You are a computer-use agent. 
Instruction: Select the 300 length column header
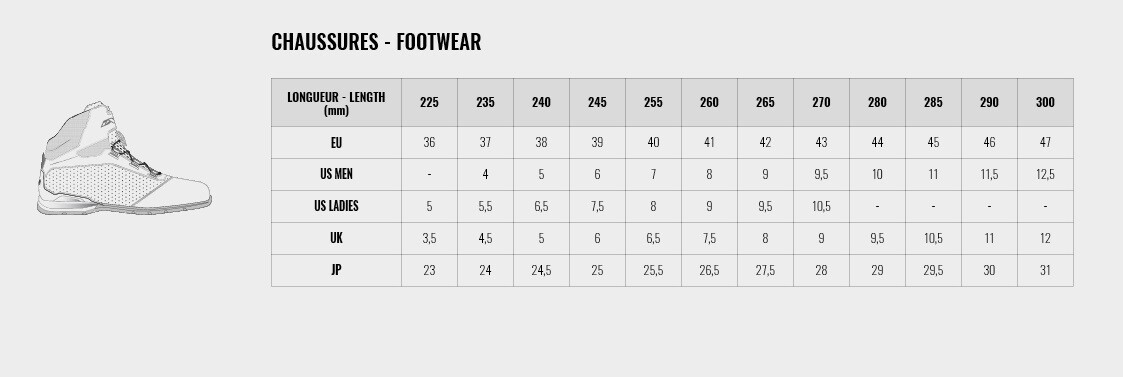(x=1045, y=102)
